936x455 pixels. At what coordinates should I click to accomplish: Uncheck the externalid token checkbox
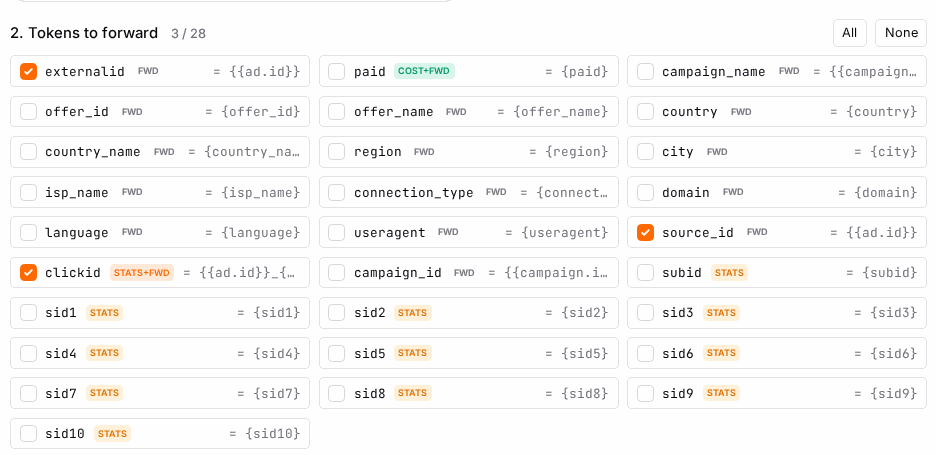(x=29, y=72)
